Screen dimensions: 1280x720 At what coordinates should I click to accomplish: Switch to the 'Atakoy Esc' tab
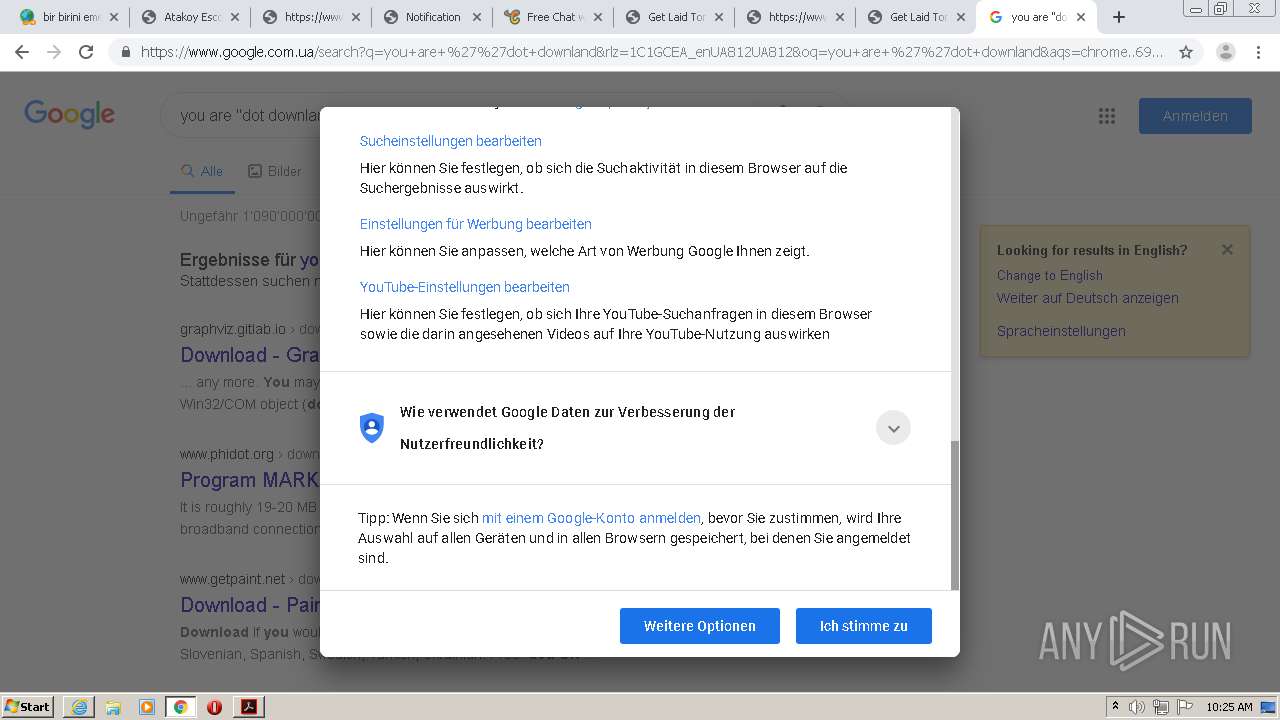192,17
